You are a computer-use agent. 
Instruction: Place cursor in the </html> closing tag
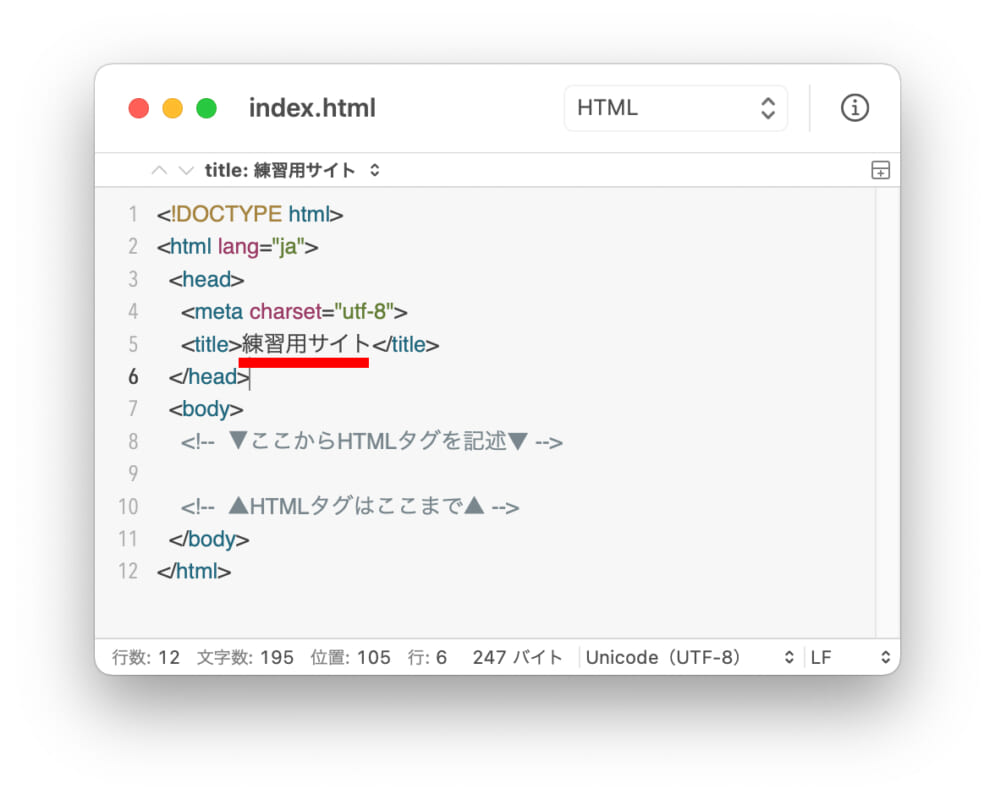[194, 571]
